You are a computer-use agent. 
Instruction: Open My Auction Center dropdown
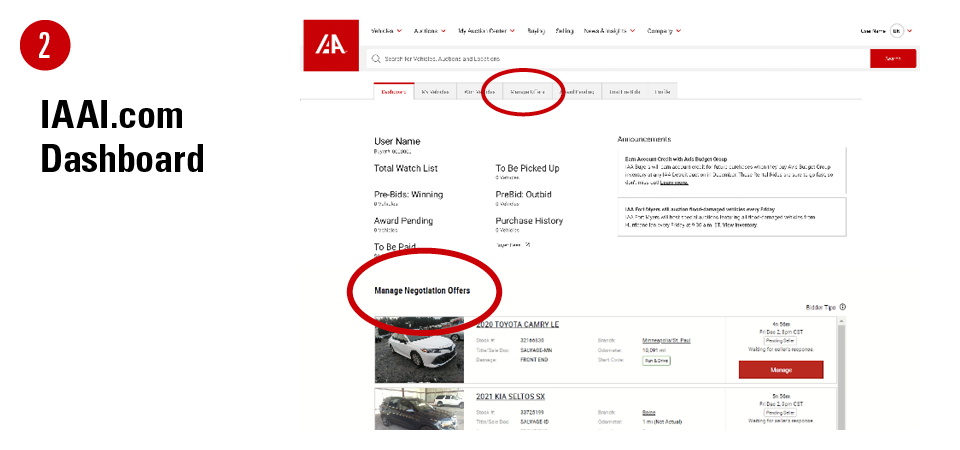pyautogui.click(x=486, y=31)
